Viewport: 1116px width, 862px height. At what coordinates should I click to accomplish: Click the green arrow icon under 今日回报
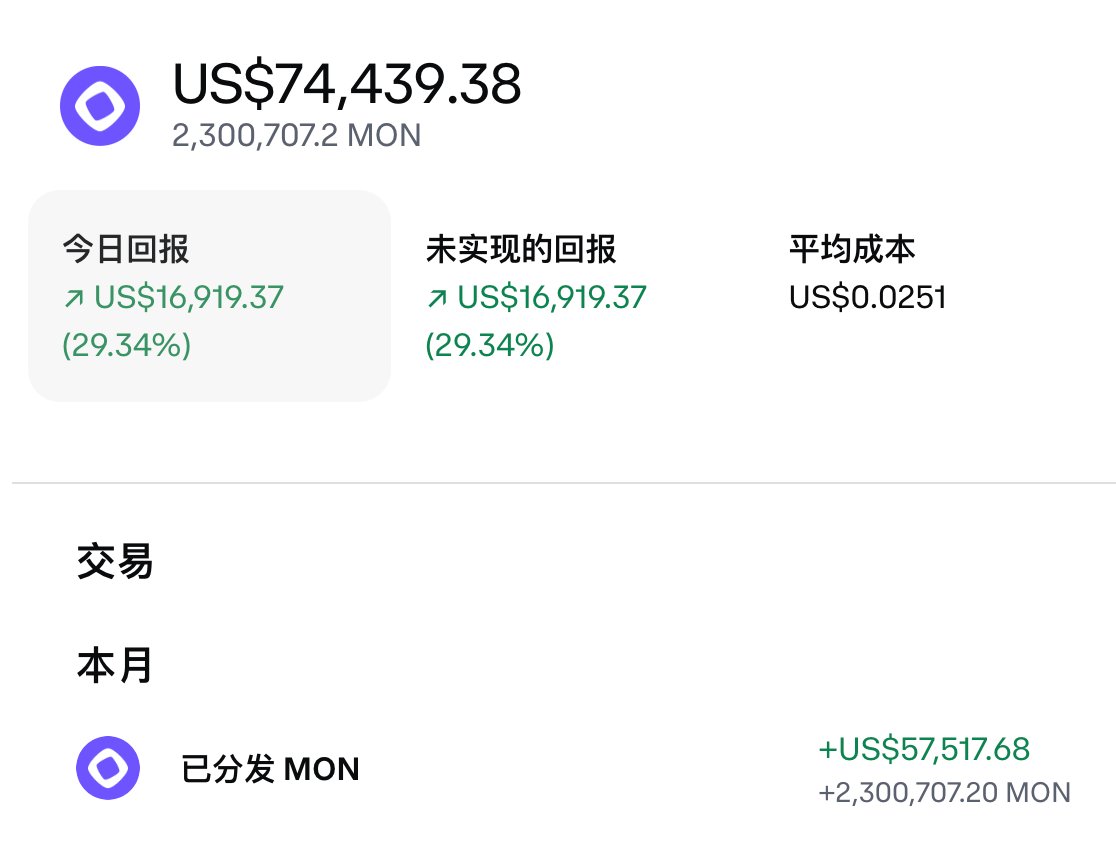click(73, 299)
